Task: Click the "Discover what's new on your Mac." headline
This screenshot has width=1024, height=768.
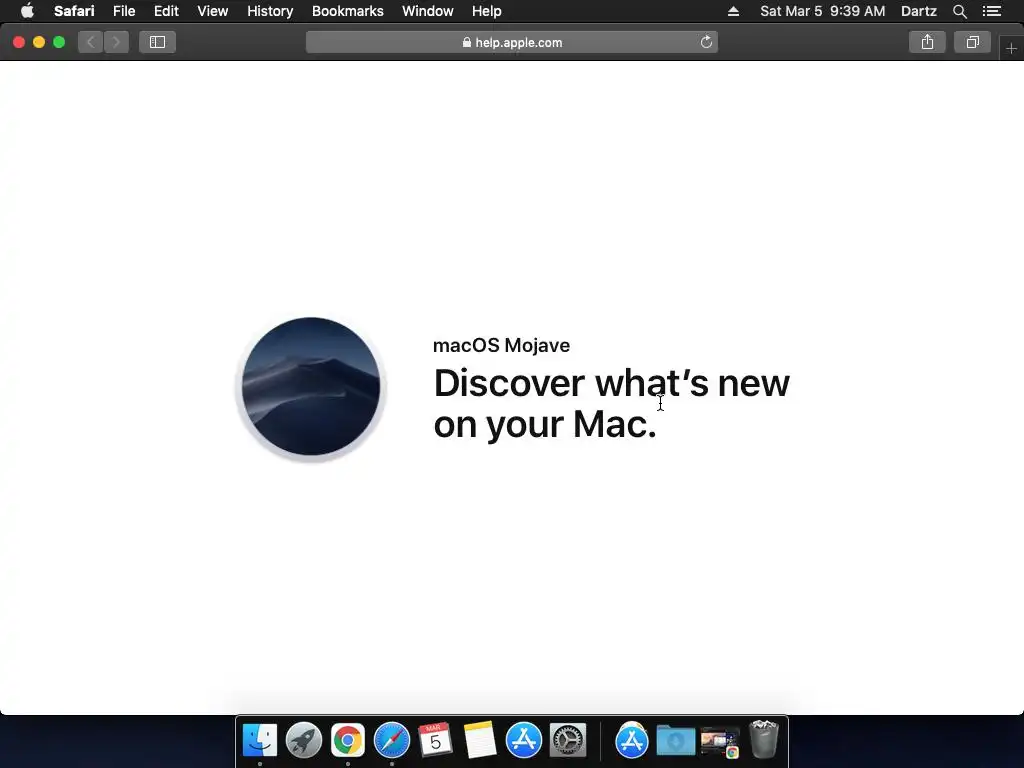Action: (611, 403)
